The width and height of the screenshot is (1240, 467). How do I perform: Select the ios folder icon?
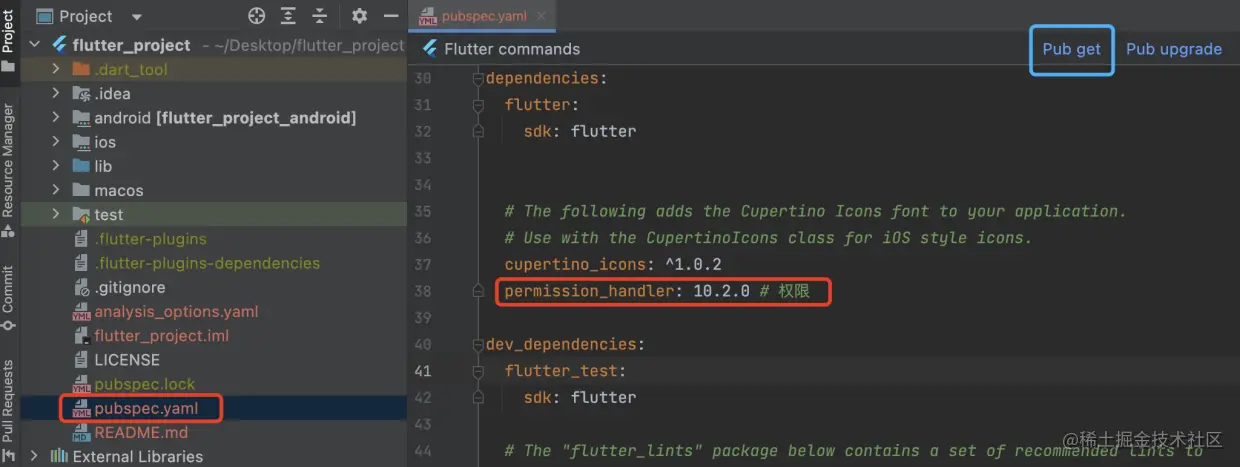[x=82, y=142]
